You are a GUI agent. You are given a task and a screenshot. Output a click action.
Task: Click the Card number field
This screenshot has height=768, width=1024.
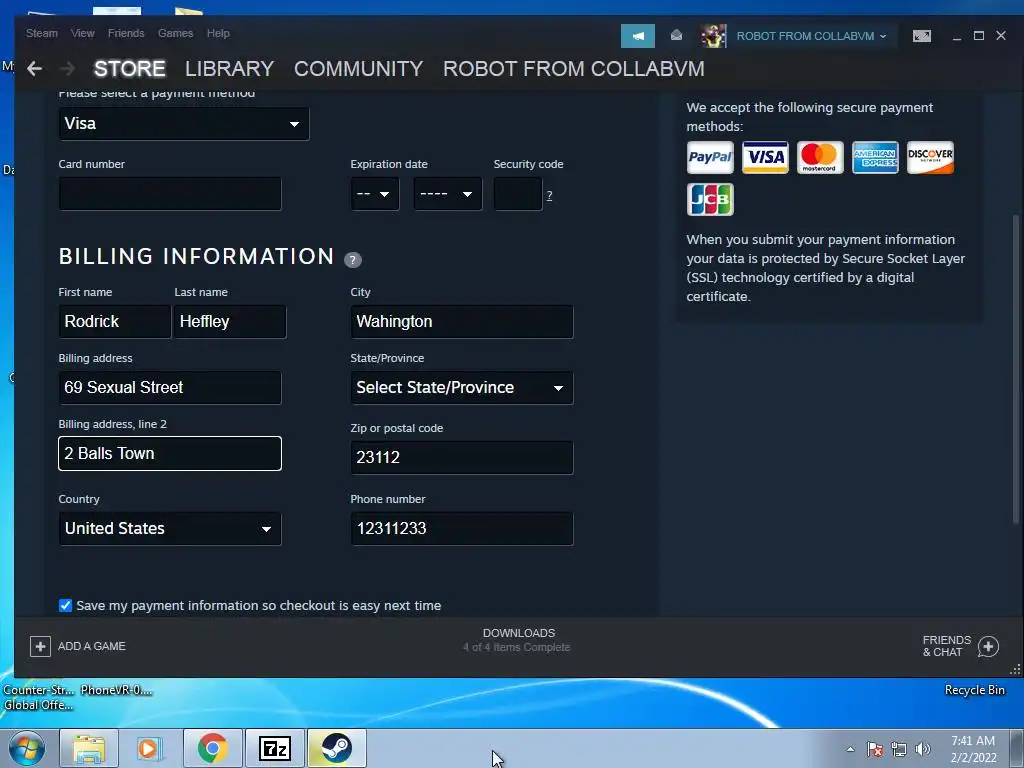170,194
